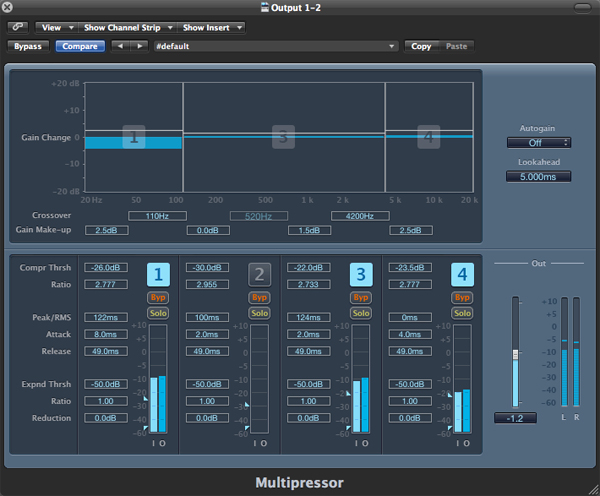Click band 2 Peak/RMS 100ms field
600x496 pixels.
point(207,317)
